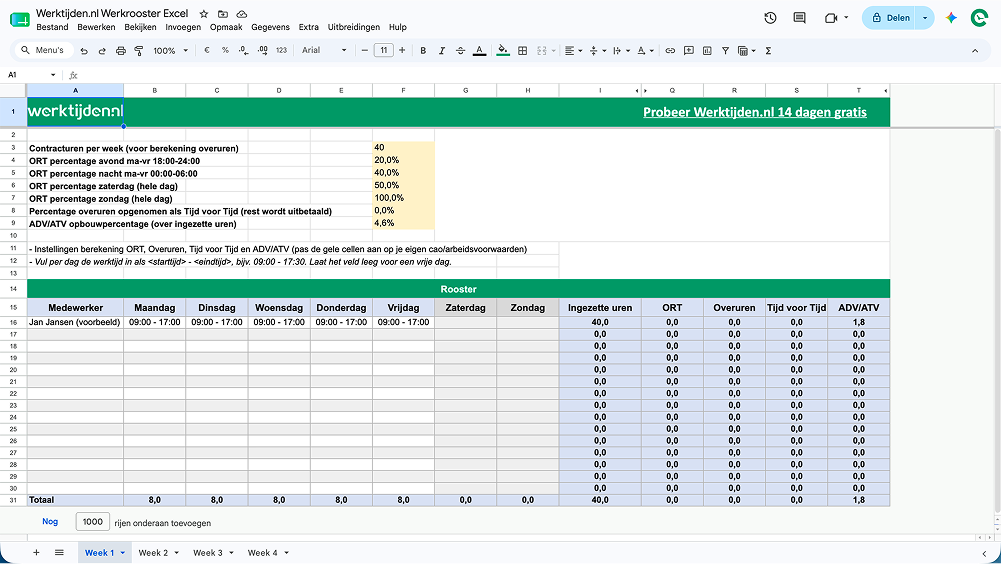The height and width of the screenshot is (564, 1001).
Task: Open the text color picker
Action: pyautogui.click(x=479, y=50)
